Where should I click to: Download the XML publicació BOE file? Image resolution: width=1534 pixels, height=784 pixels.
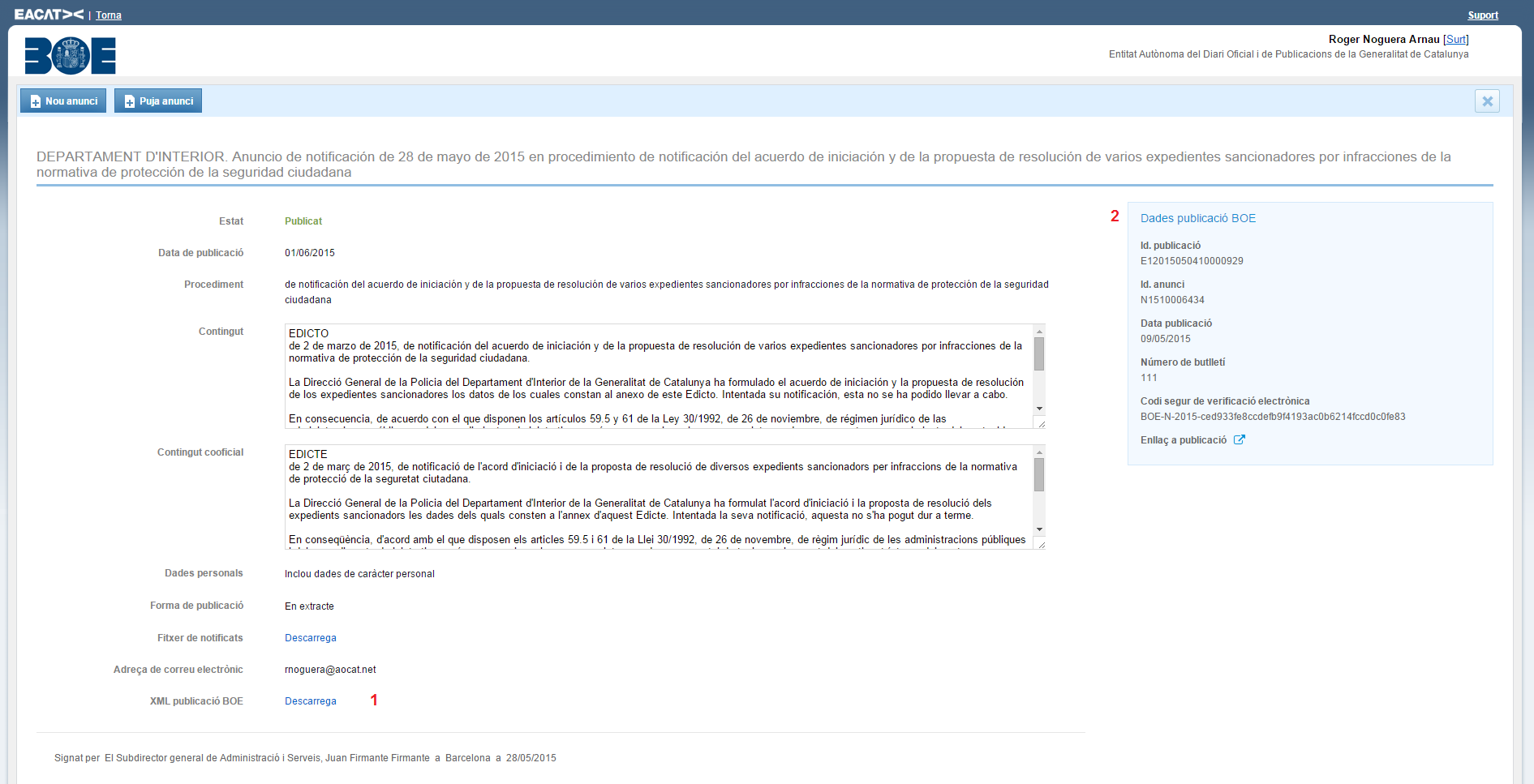point(310,701)
